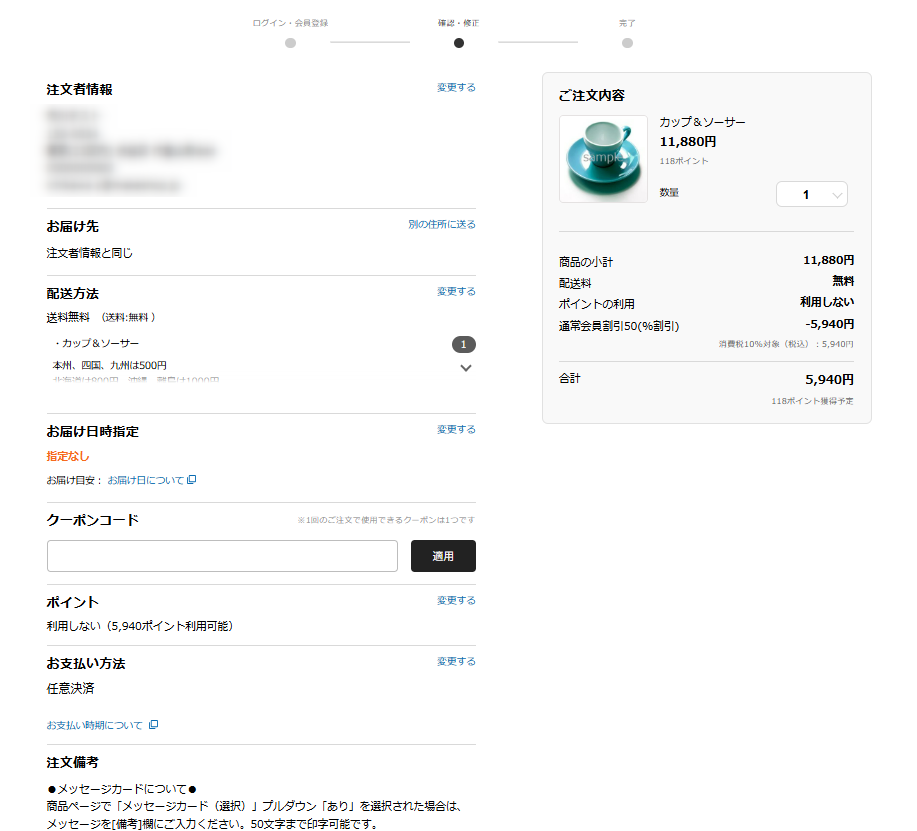Open the お支払い時期について link
Screen dimensions: 917x831
click(94, 725)
